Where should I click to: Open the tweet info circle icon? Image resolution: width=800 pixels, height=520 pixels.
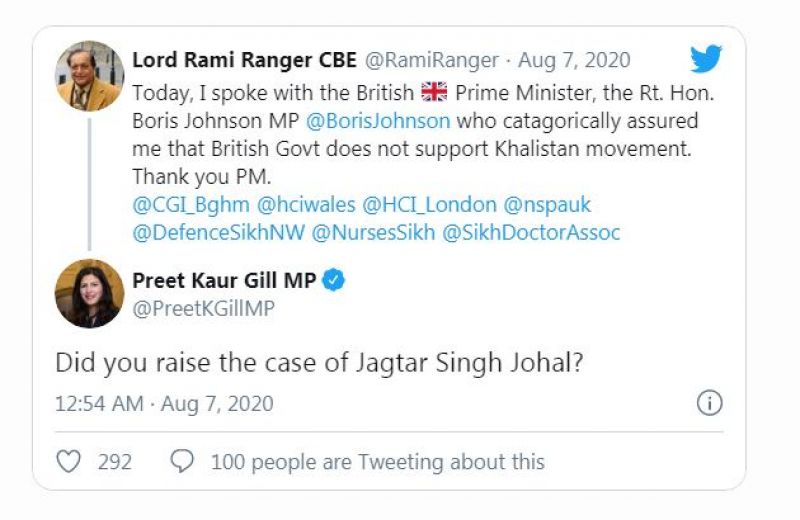(x=708, y=403)
